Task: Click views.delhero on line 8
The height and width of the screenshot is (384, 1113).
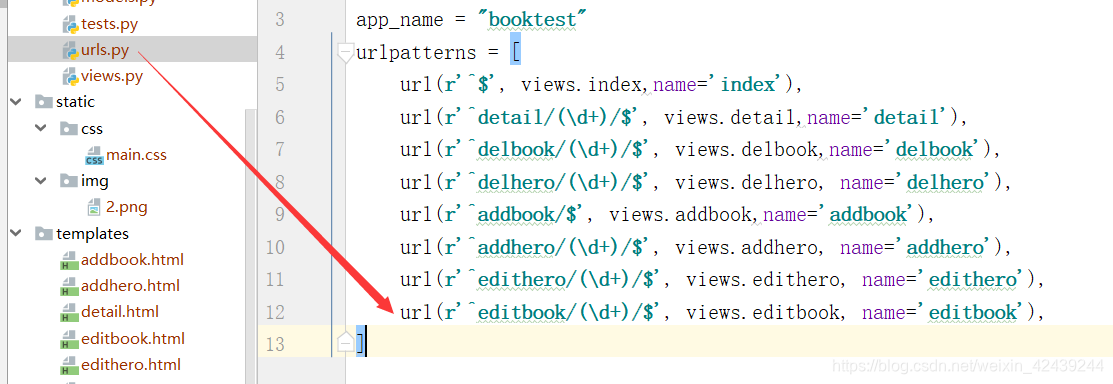Action: click(746, 182)
